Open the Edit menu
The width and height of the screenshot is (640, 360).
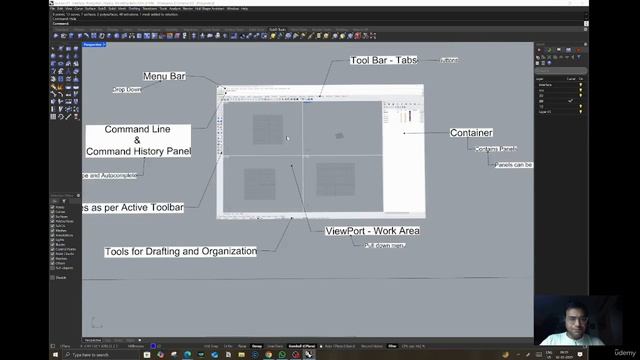(59, 9)
